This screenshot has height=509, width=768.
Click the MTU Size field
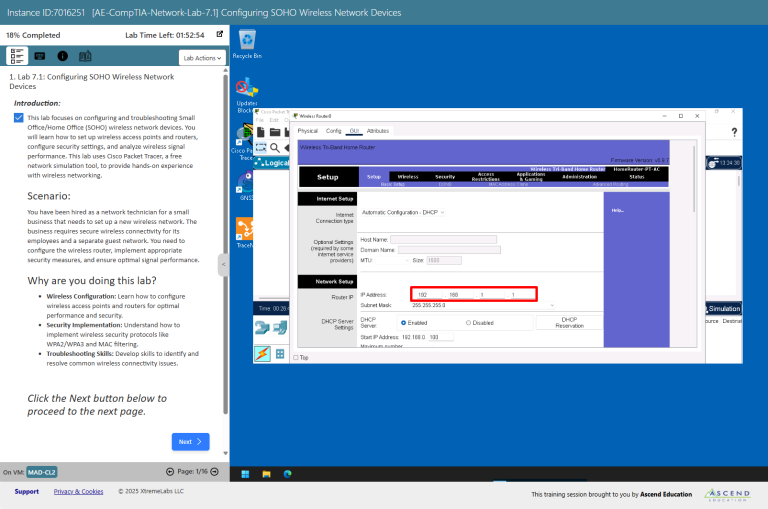click(x=444, y=261)
